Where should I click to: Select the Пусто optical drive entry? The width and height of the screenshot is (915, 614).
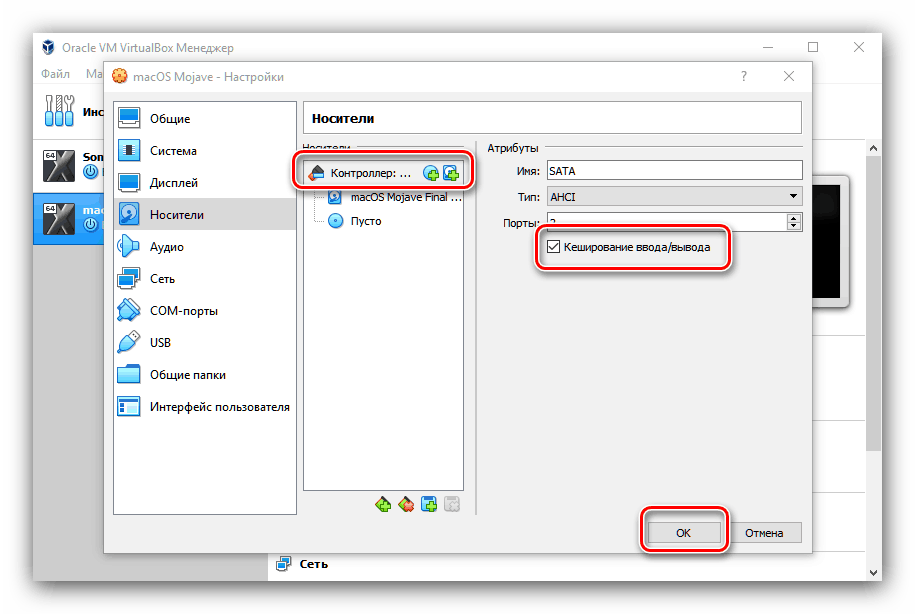click(x=355, y=221)
